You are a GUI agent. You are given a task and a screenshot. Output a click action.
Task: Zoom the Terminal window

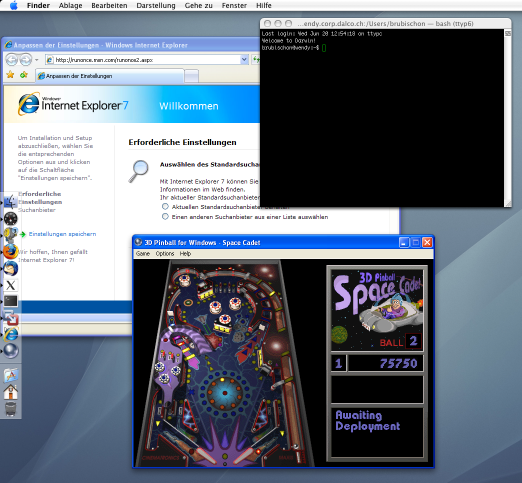tap(289, 24)
